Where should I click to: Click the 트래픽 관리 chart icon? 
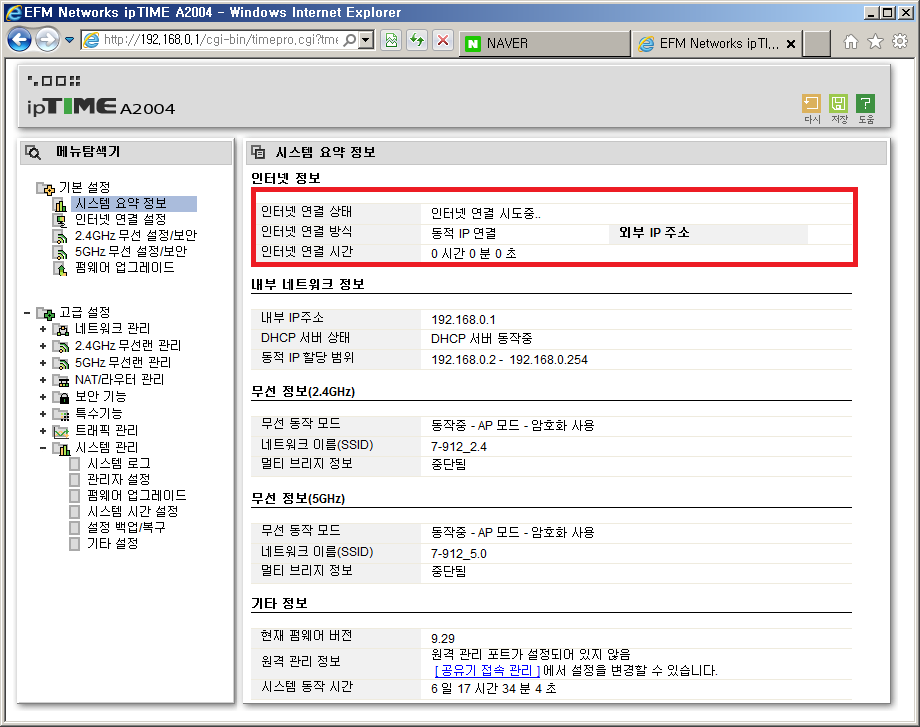(61, 431)
